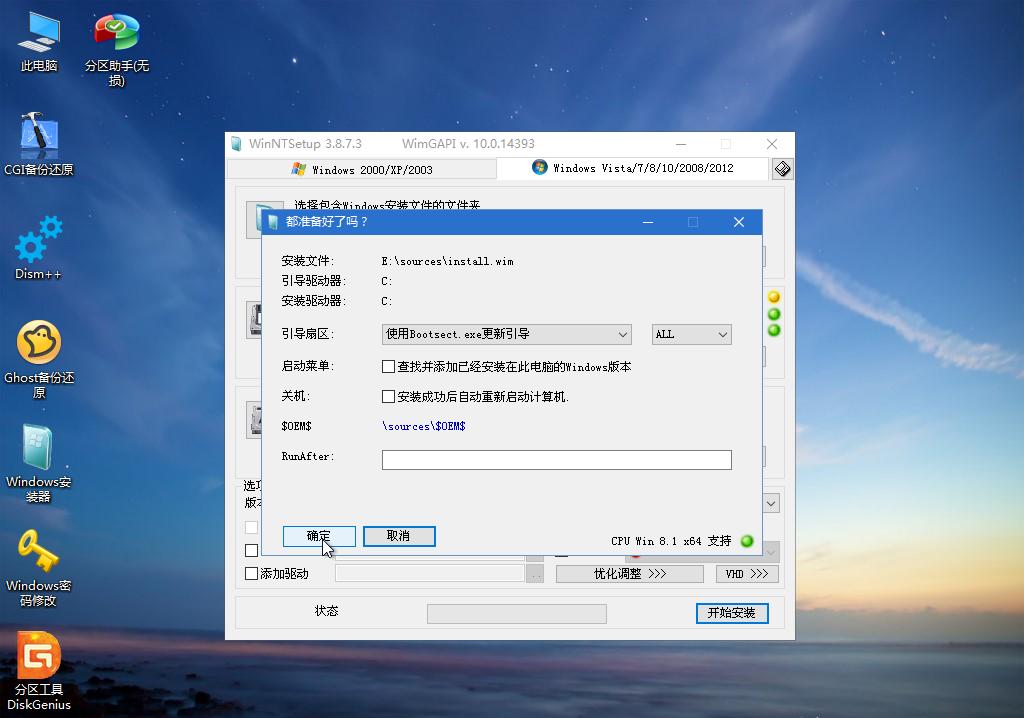This screenshot has width=1024, height=718.
Task: Select the Windows Vista/7/8/10/2008/2012 tab
Action: (633, 168)
